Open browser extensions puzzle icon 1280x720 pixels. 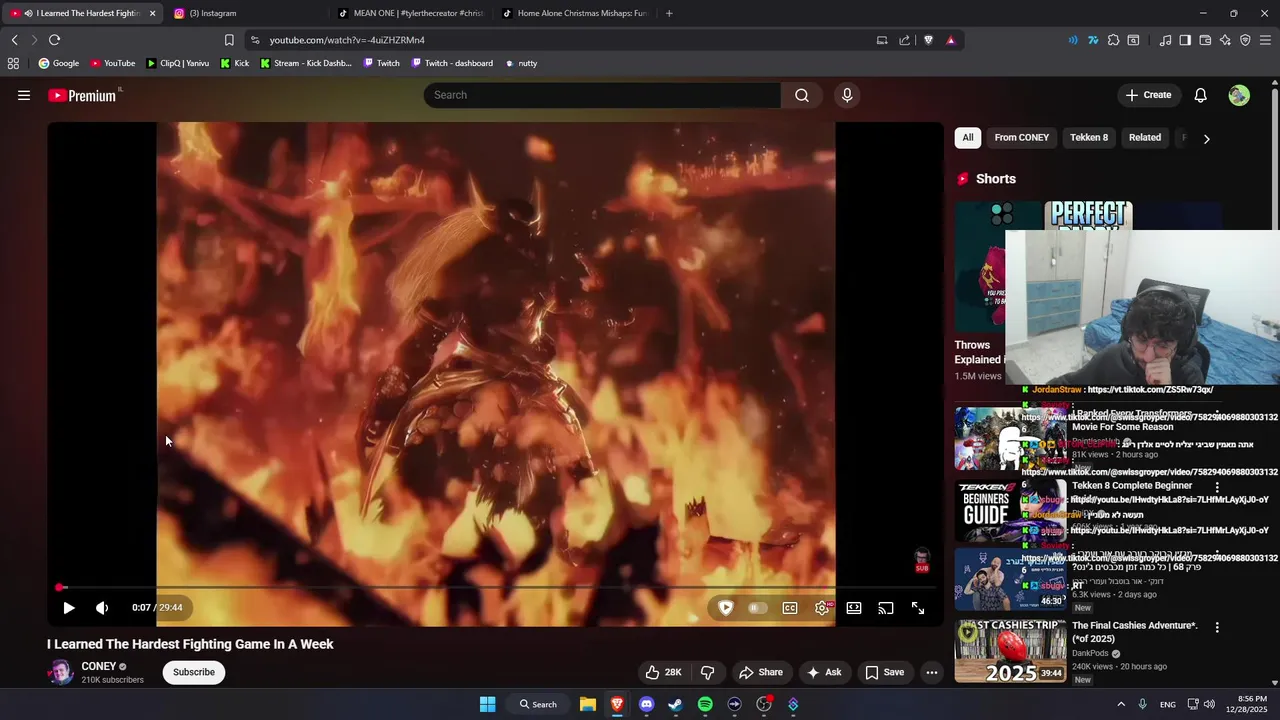(1113, 40)
